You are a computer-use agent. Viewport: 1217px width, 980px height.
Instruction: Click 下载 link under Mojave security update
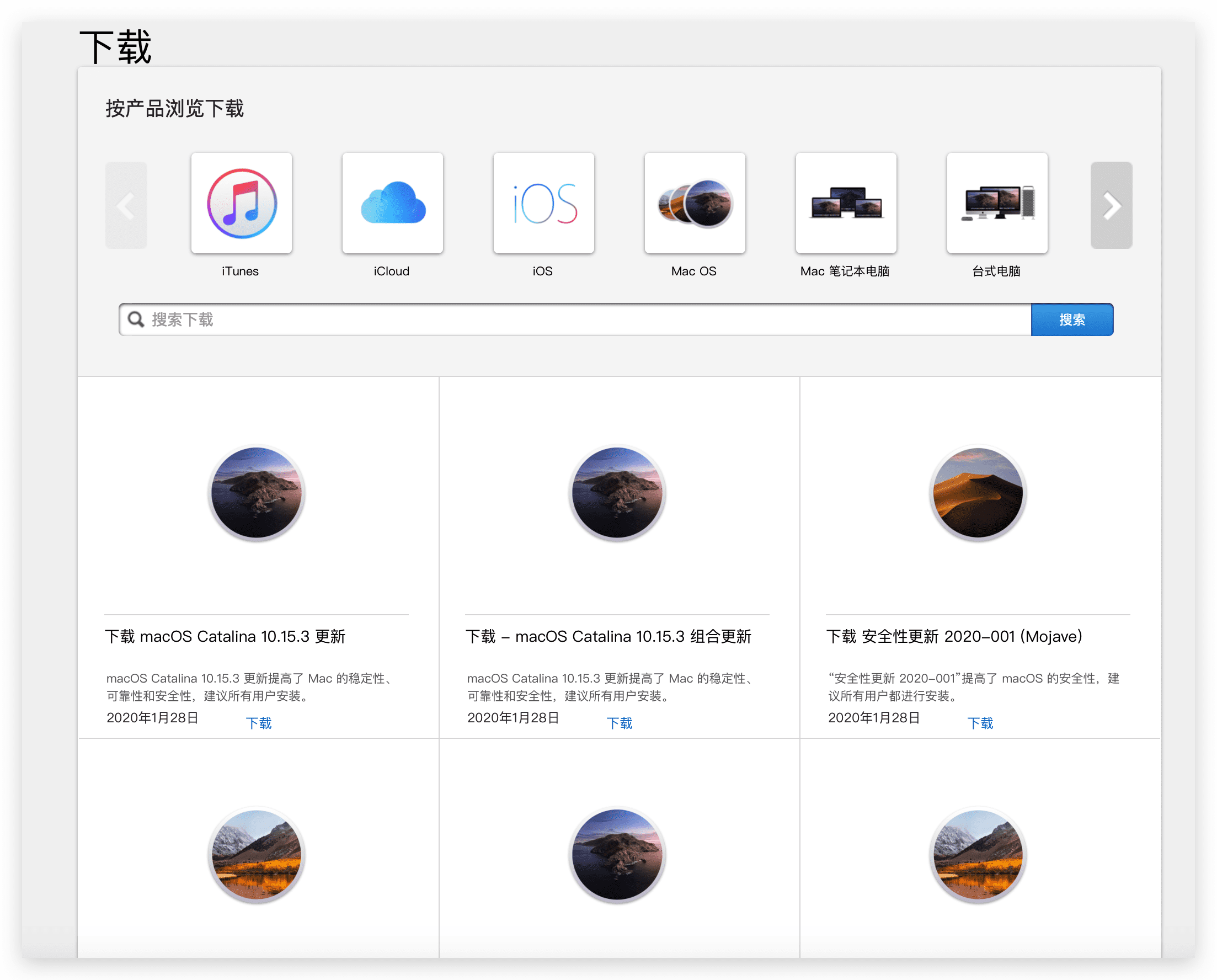pos(980,723)
